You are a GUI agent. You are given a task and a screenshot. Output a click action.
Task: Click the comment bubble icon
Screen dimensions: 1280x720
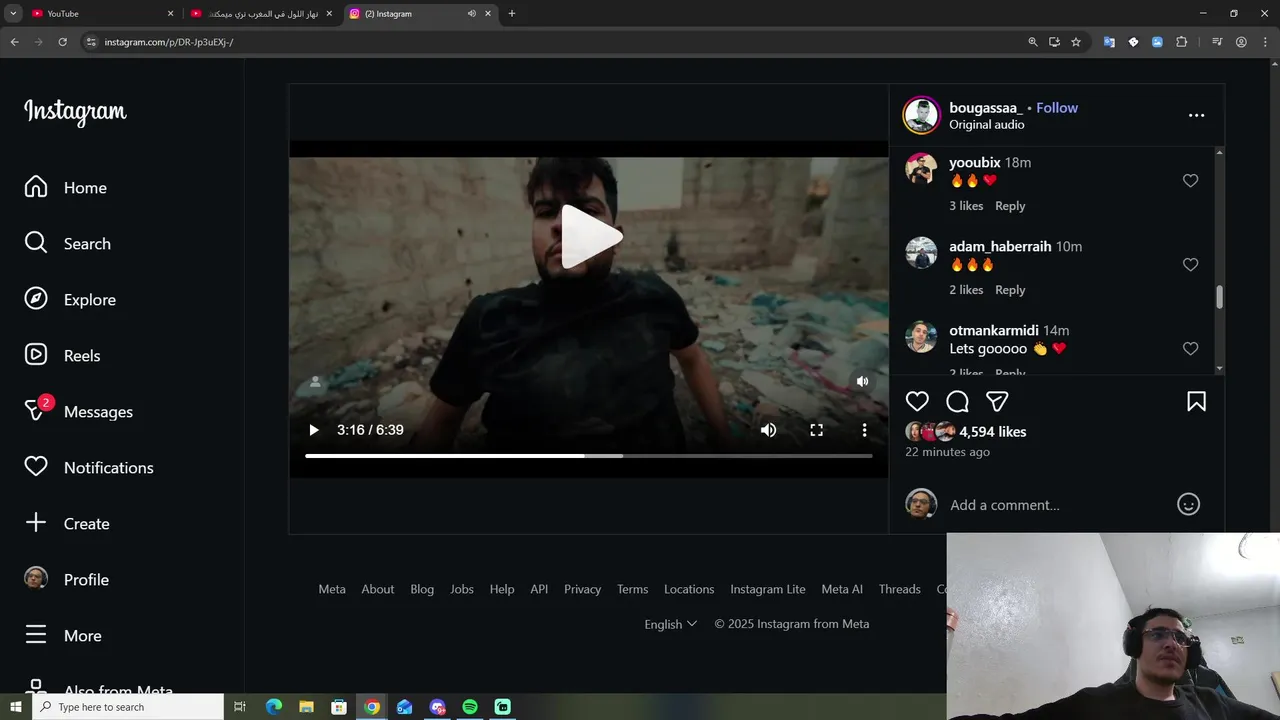(x=957, y=401)
